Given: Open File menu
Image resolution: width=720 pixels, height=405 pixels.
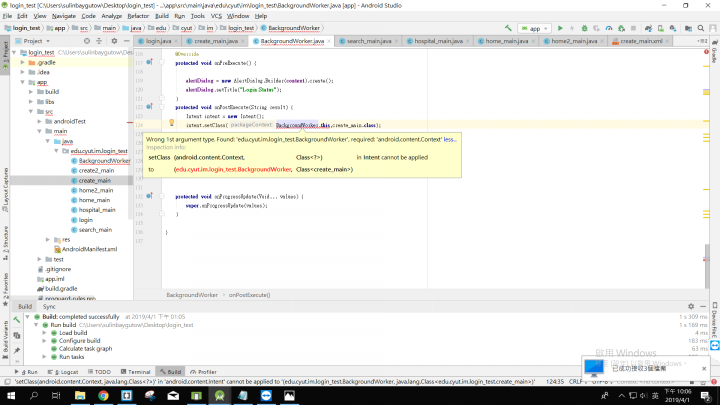Looking at the screenshot, I should [7, 16].
